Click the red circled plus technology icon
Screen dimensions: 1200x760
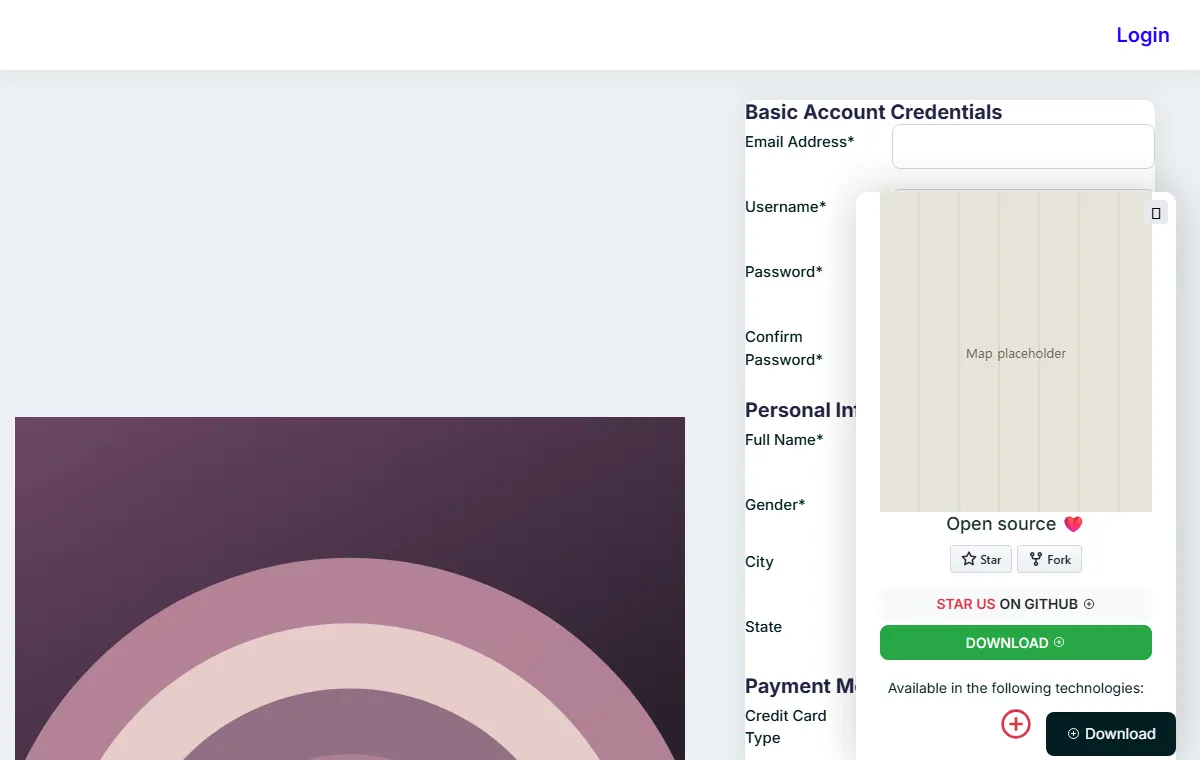(x=1016, y=724)
